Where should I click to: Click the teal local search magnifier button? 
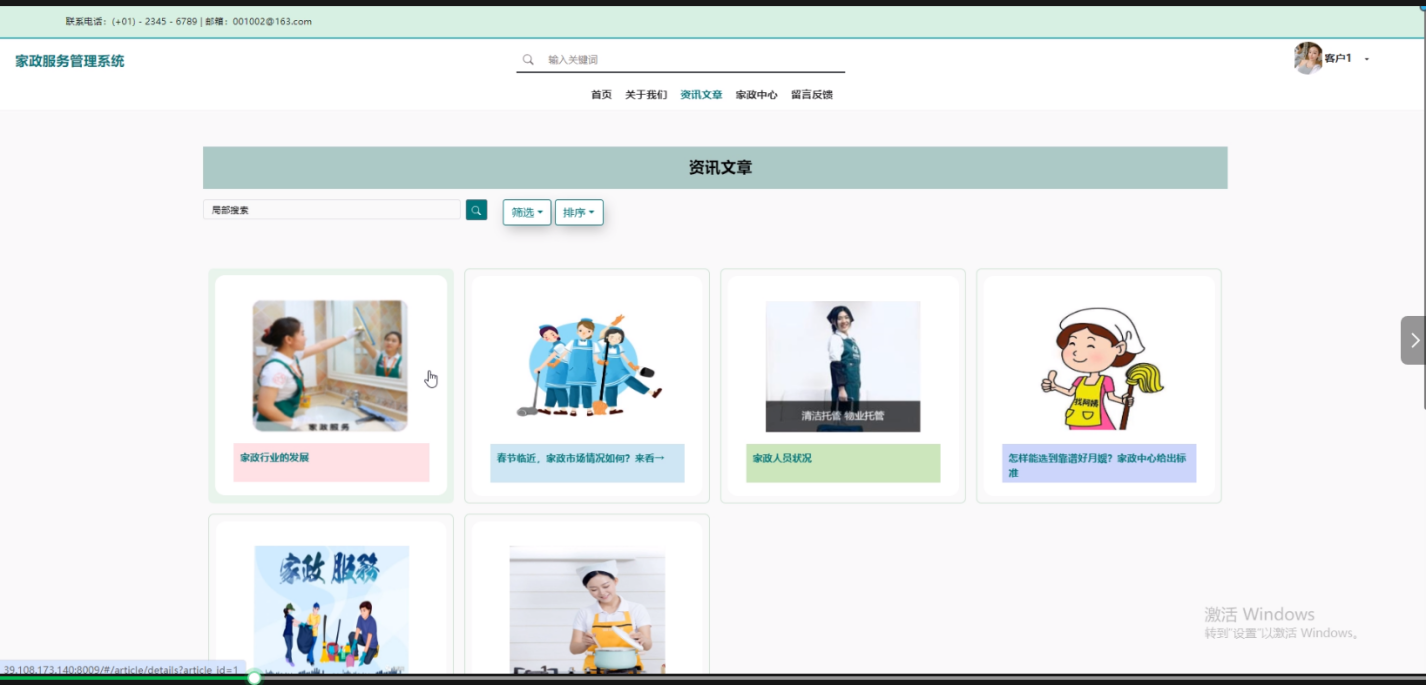pos(476,210)
